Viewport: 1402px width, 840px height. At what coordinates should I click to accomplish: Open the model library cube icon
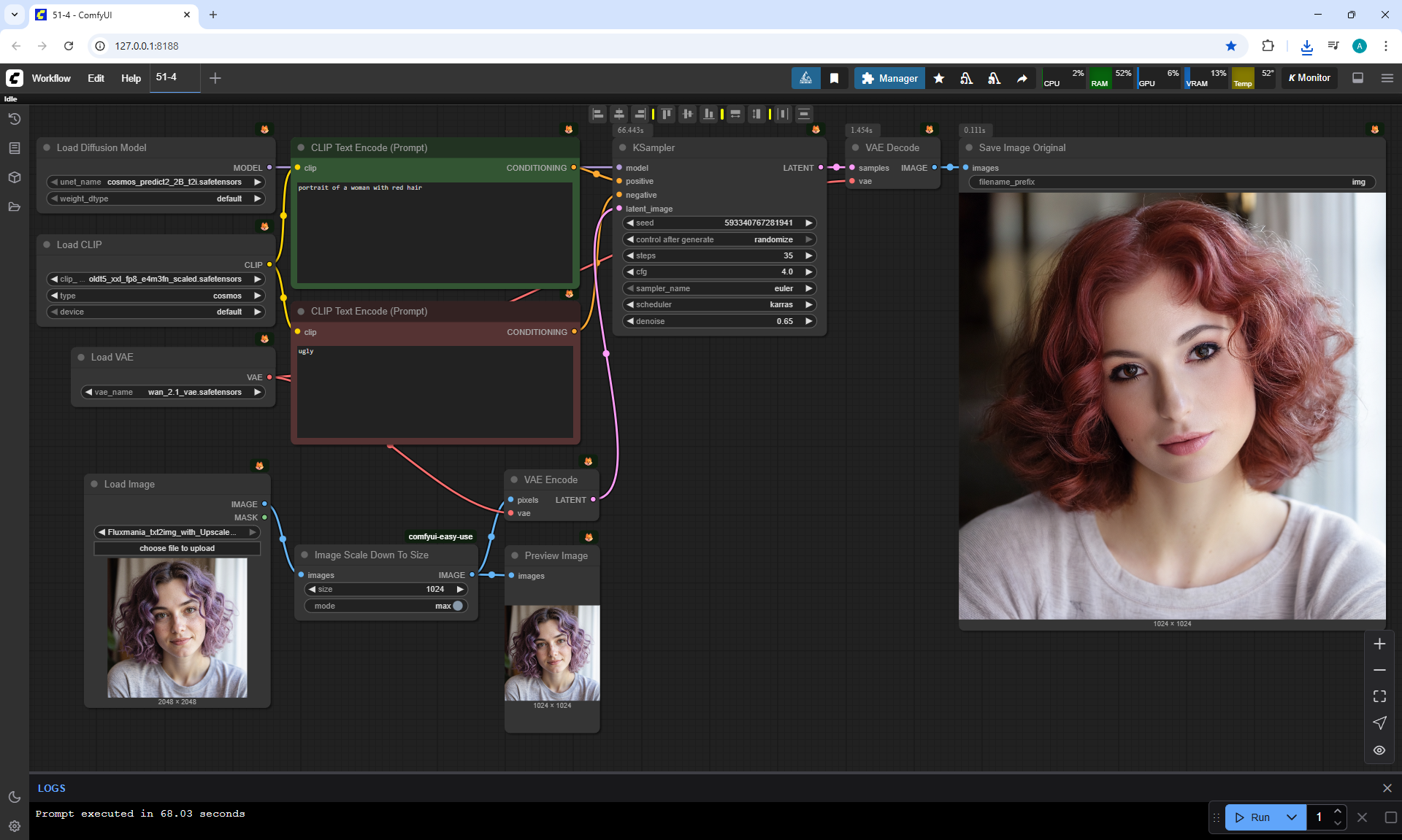(15, 177)
